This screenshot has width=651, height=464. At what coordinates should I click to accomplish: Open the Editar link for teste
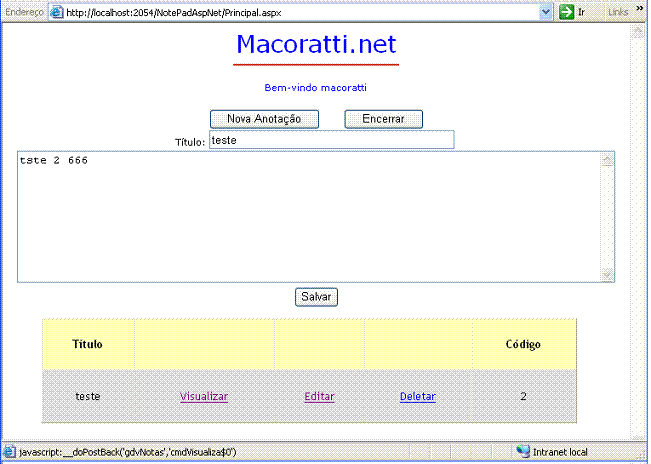[319, 396]
